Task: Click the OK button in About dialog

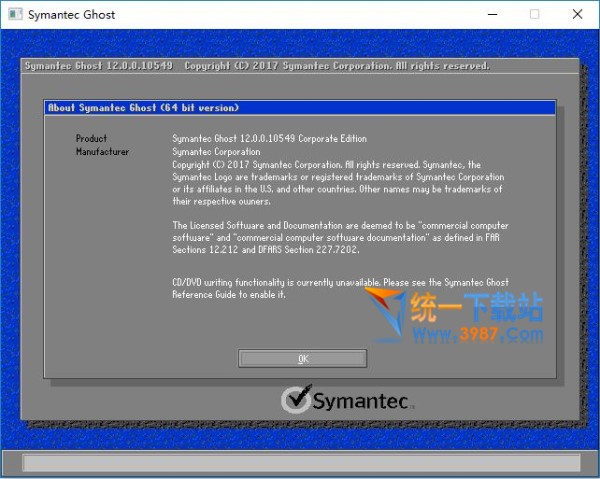Action: [x=302, y=358]
